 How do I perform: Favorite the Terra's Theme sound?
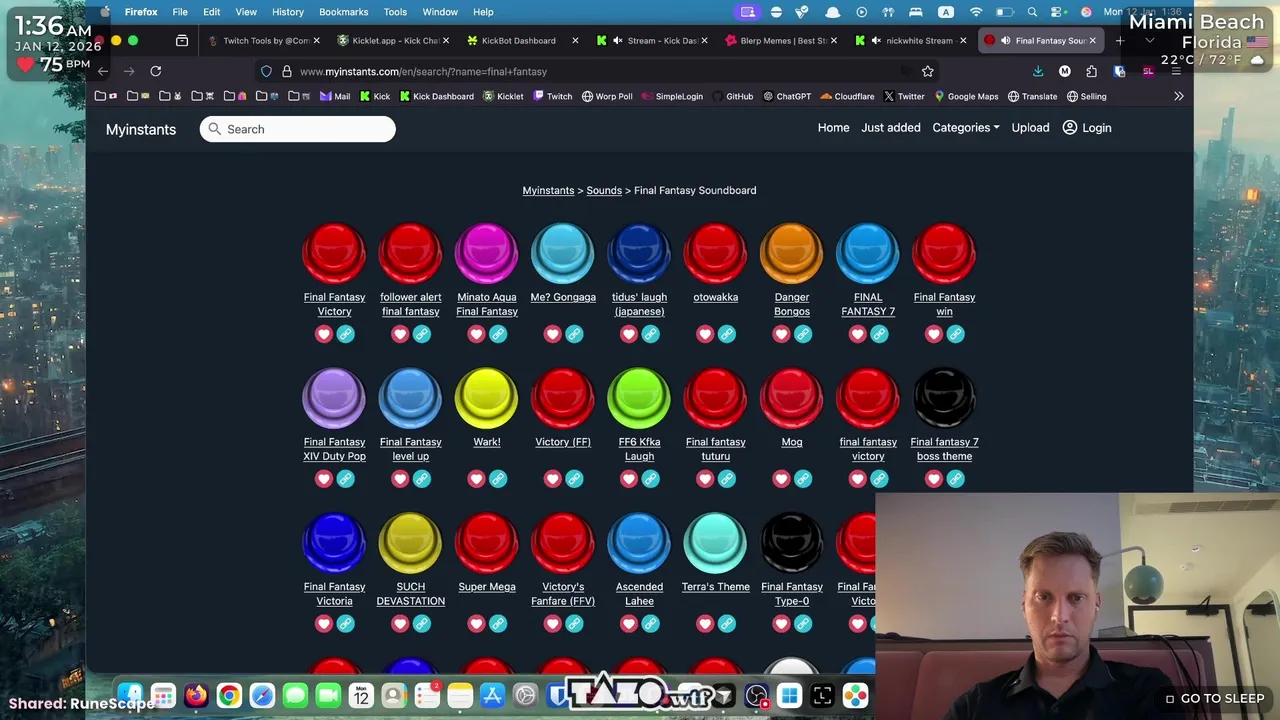click(705, 624)
